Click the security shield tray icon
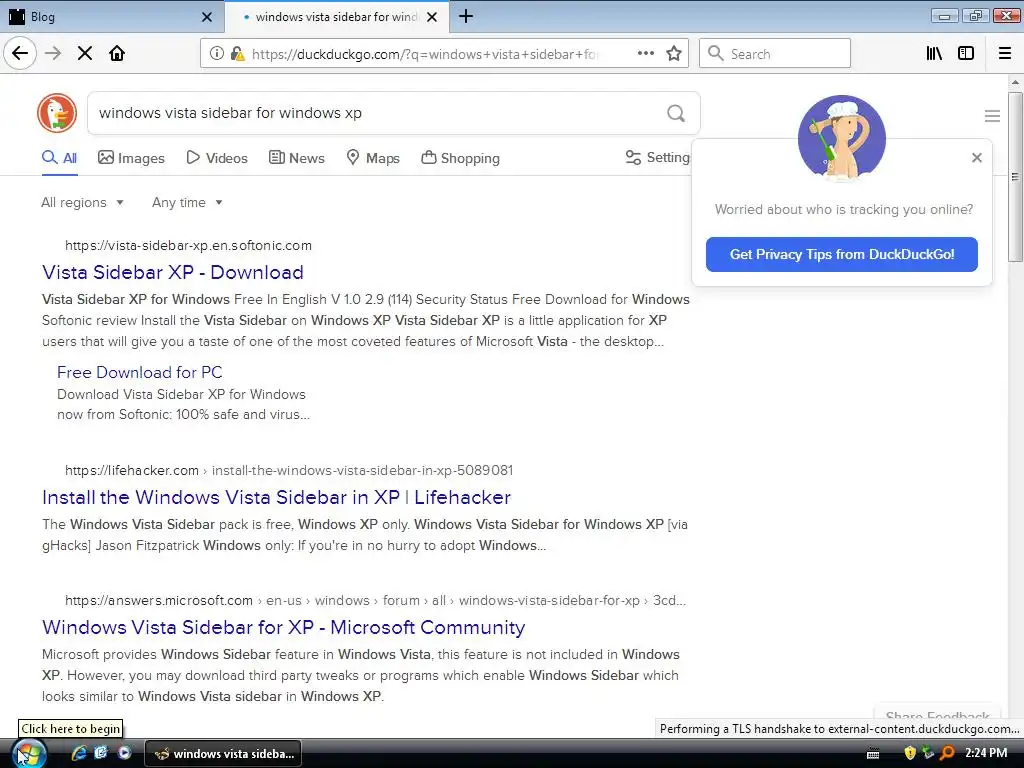 tap(910, 753)
